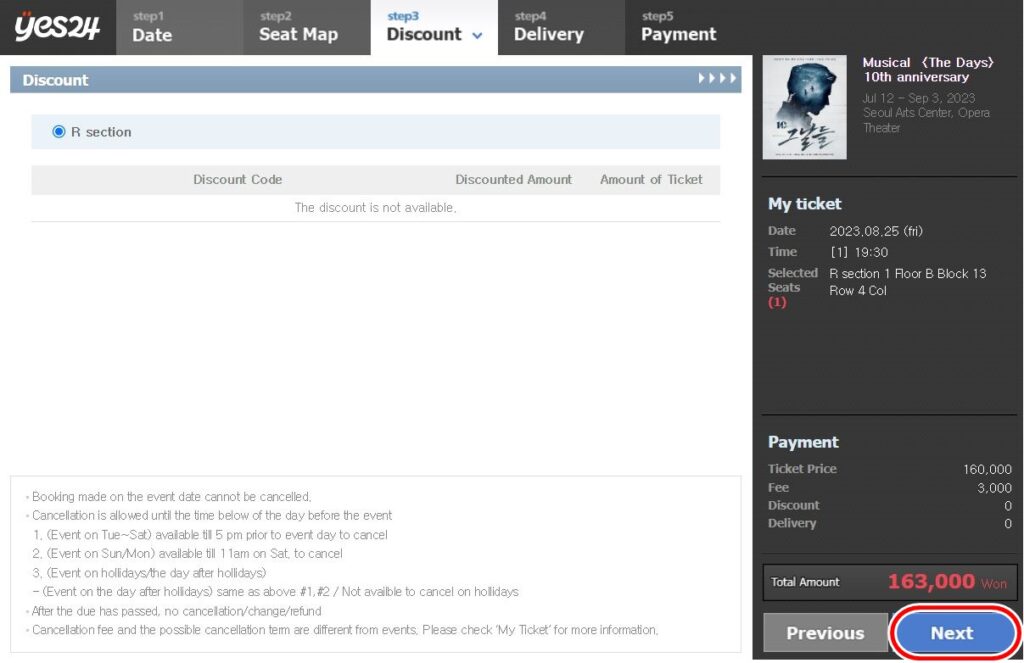Click 'The discount is not available.' text
The width and height of the screenshot is (1024, 663).
(376, 207)
